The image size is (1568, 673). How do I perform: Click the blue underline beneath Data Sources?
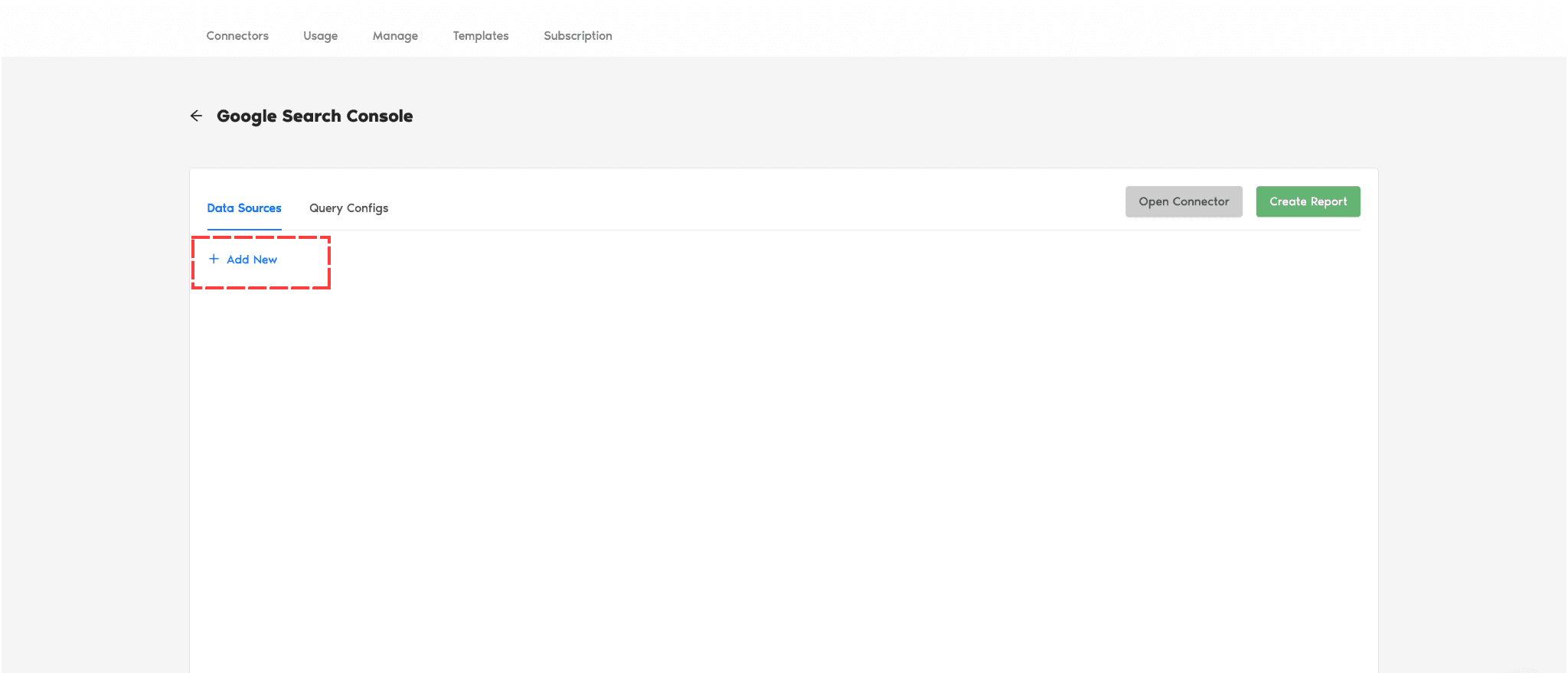pyautogui.click(x=244, y=229)
